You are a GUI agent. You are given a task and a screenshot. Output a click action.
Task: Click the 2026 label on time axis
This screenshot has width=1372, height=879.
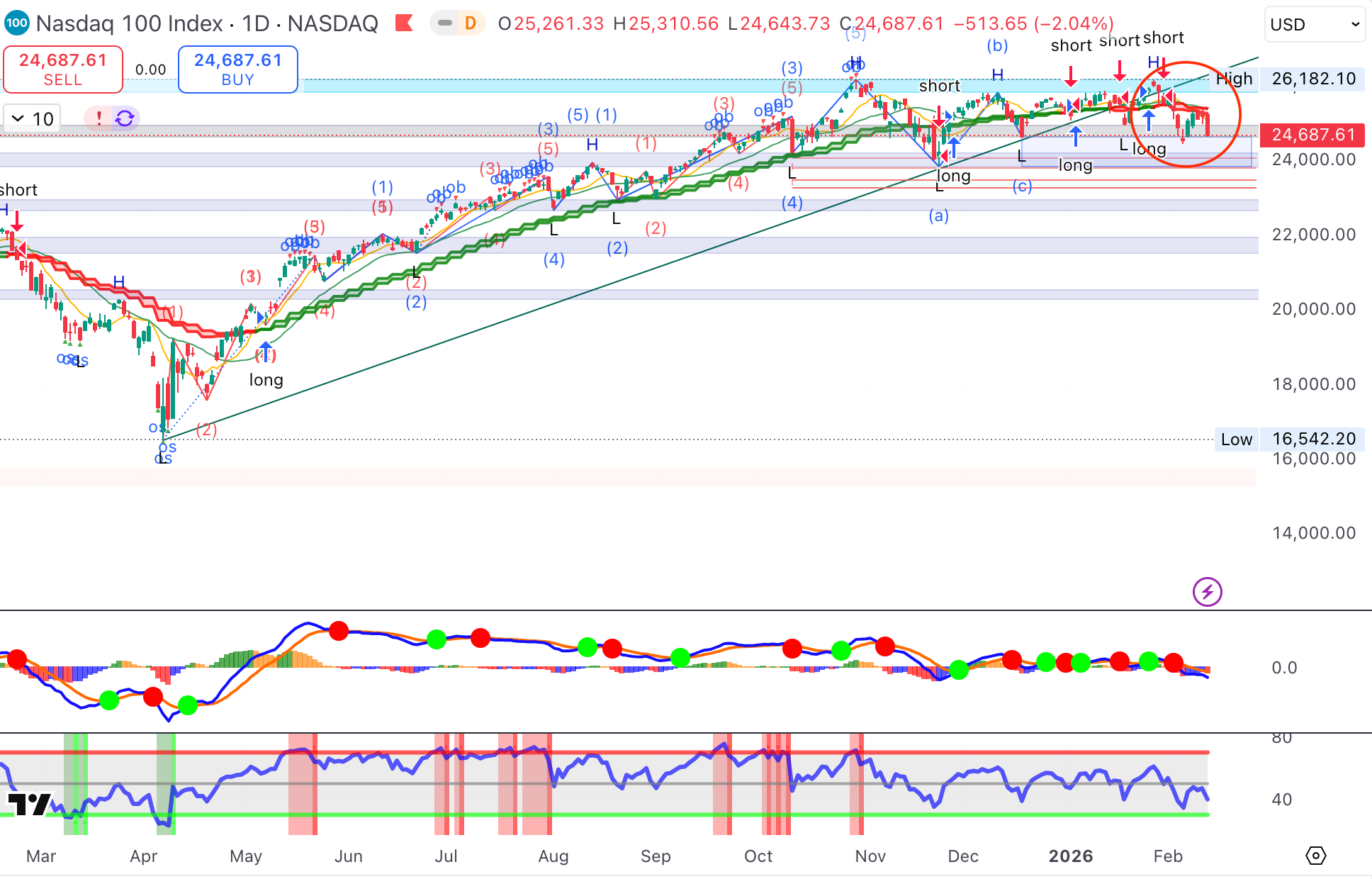[1070, 856]
